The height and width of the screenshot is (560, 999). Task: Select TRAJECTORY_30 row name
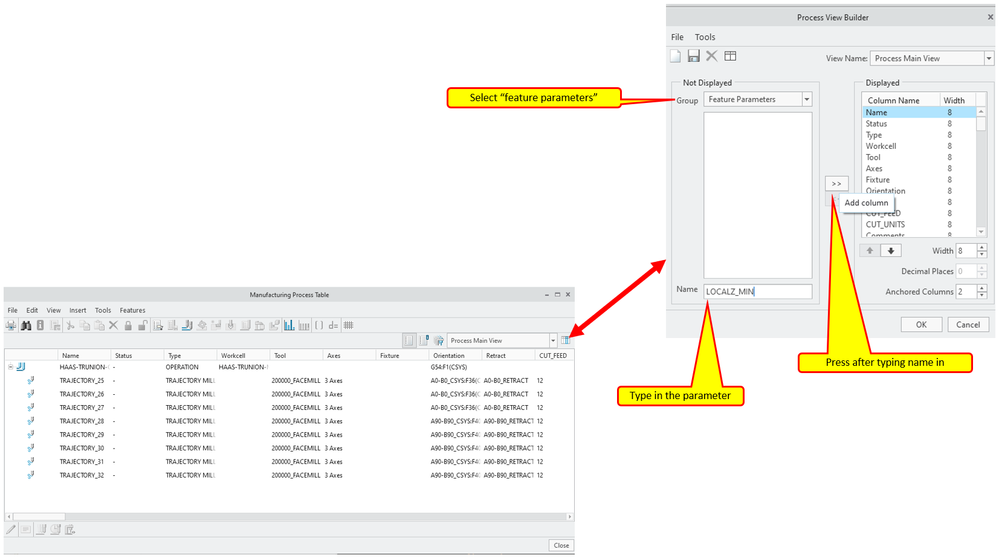82,448
